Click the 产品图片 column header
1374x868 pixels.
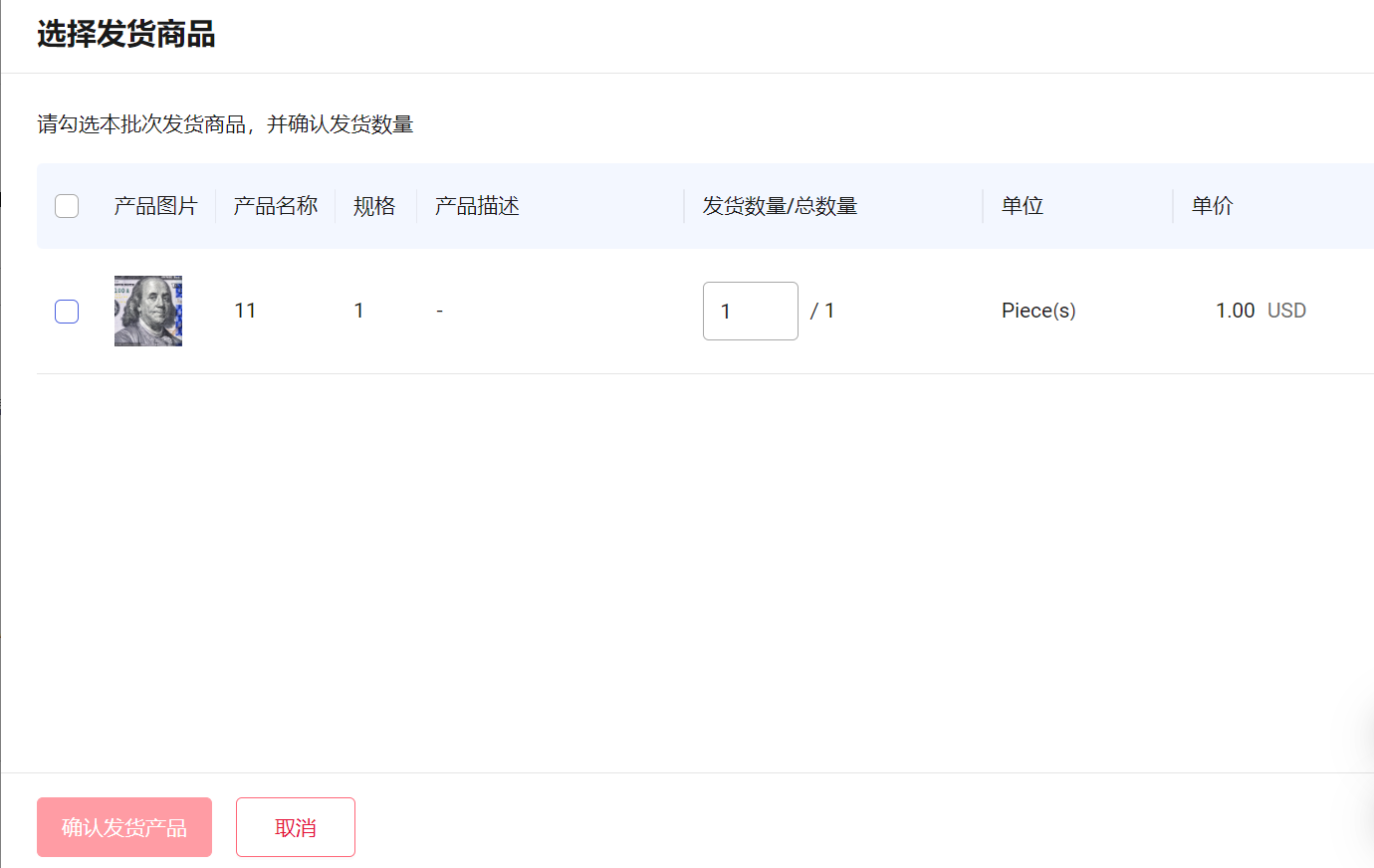point(156,205)
